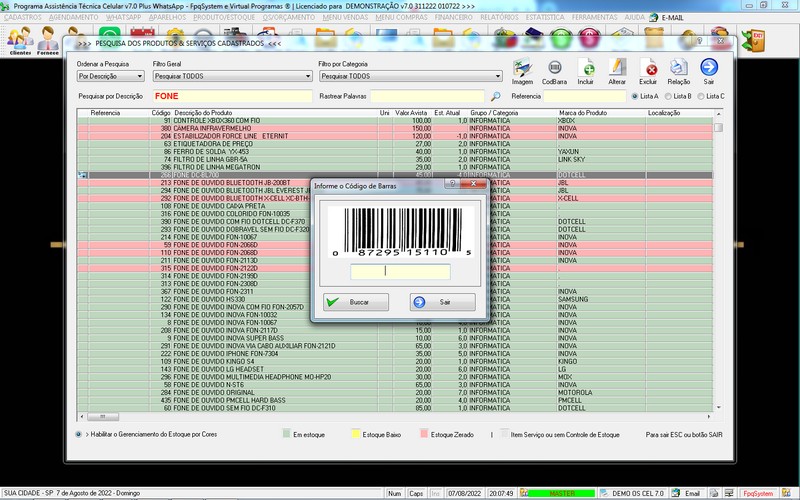The image size is (800, 500).
Task: Click the pink Estoque Zerado color swatch
Action: [423, 434]
